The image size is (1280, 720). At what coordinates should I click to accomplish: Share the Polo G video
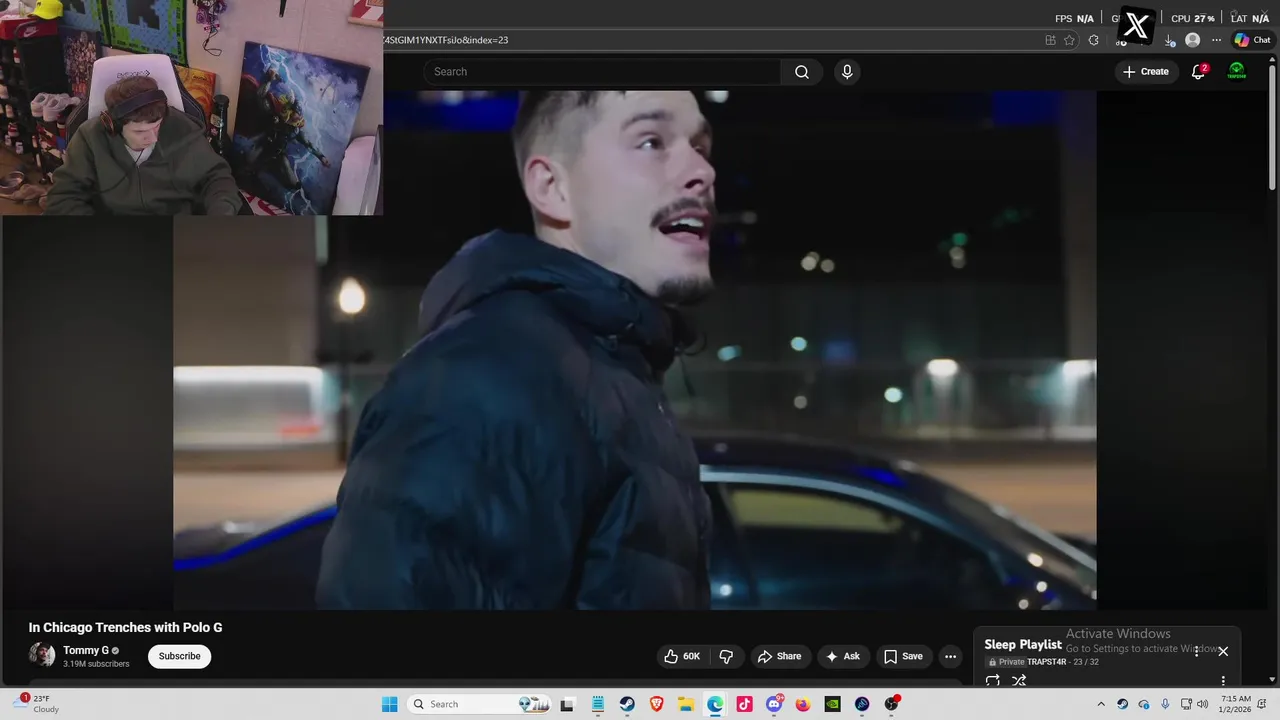coord(779,656)
